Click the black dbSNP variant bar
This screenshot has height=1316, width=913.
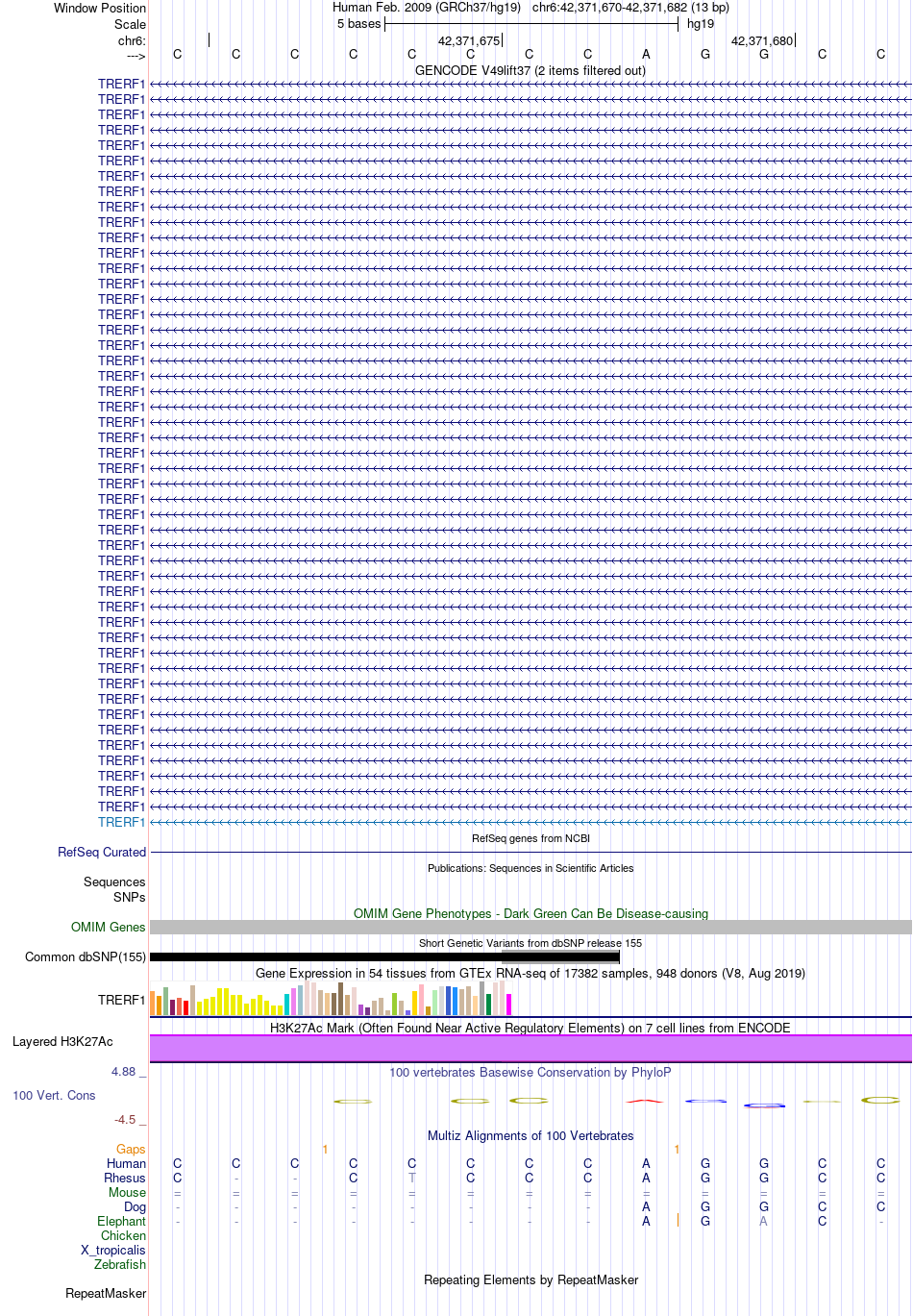click(x=384, y=956)
